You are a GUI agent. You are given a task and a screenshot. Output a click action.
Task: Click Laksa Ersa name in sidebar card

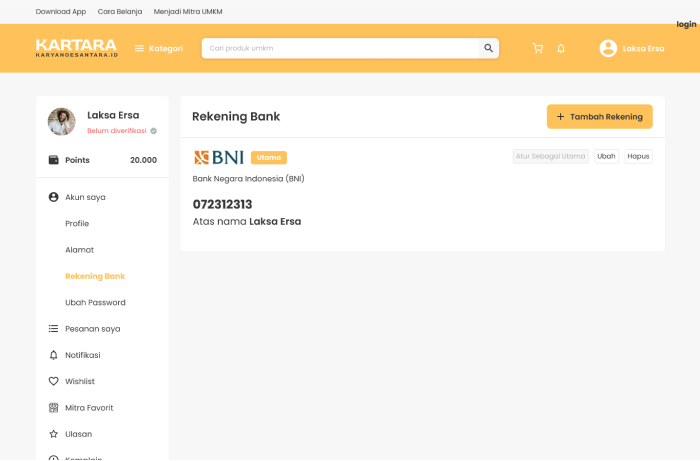point(113,115)
